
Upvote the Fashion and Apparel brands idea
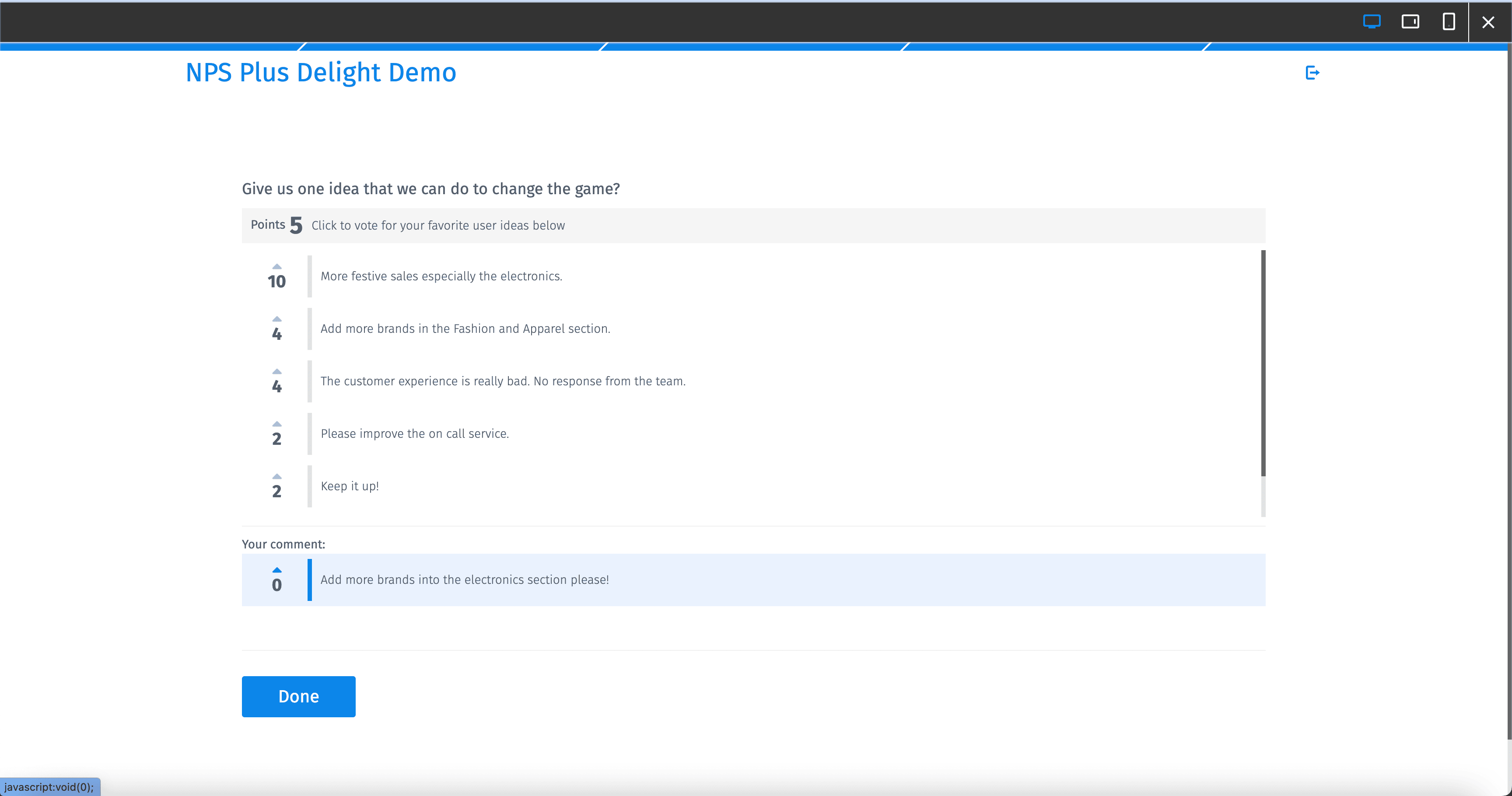[276, 318]
